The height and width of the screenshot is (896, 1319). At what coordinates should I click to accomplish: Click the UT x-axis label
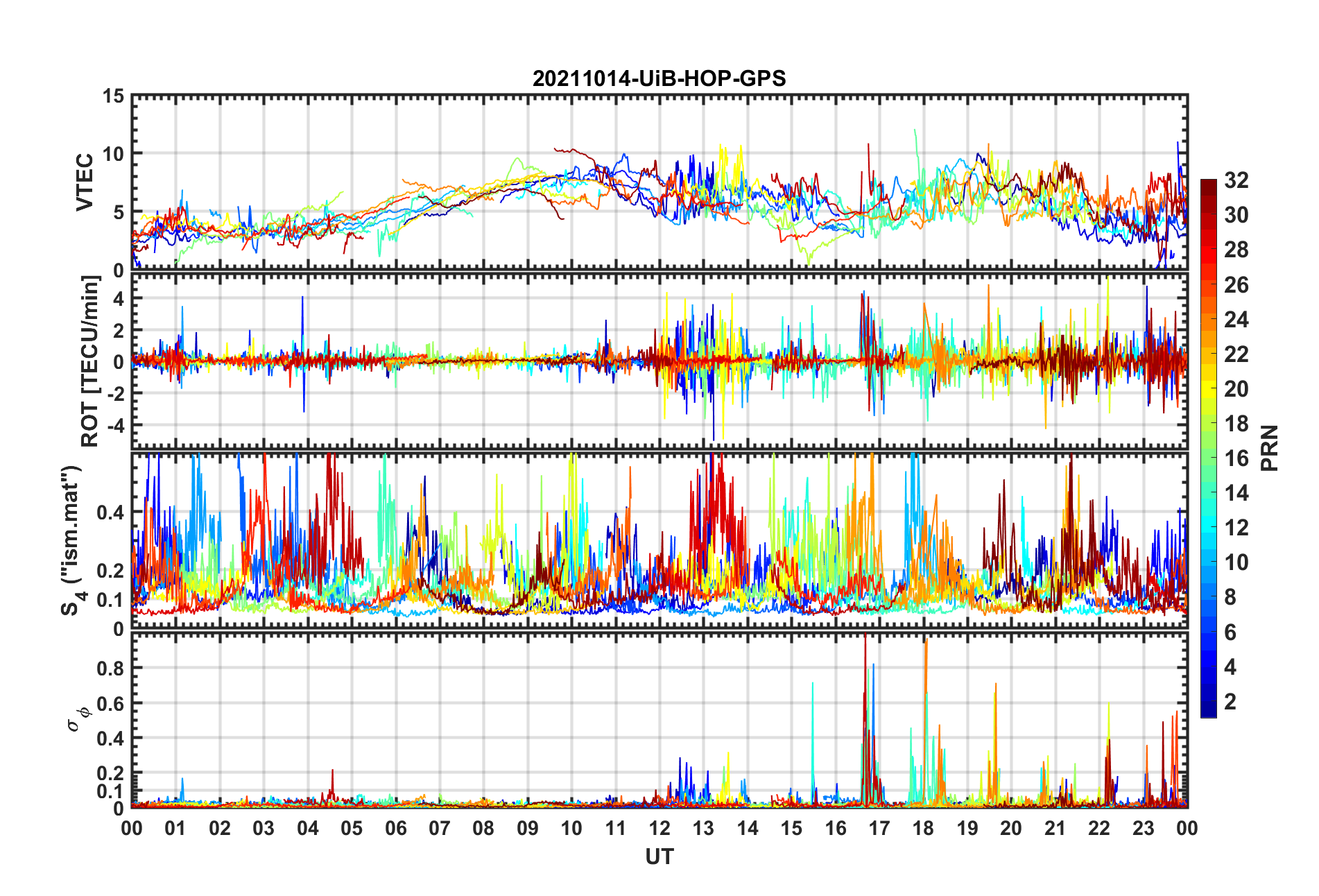pos(659,857)
